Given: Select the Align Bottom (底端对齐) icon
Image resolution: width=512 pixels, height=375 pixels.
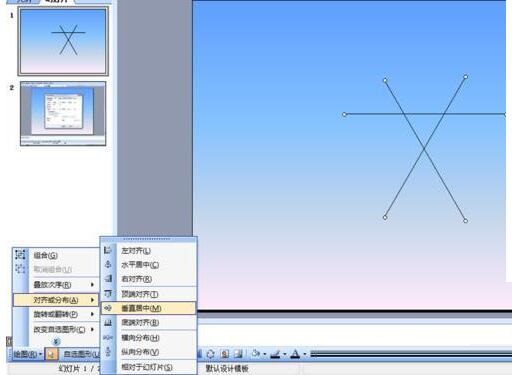Looking at the screenshot, I should (x=108, y=322).
